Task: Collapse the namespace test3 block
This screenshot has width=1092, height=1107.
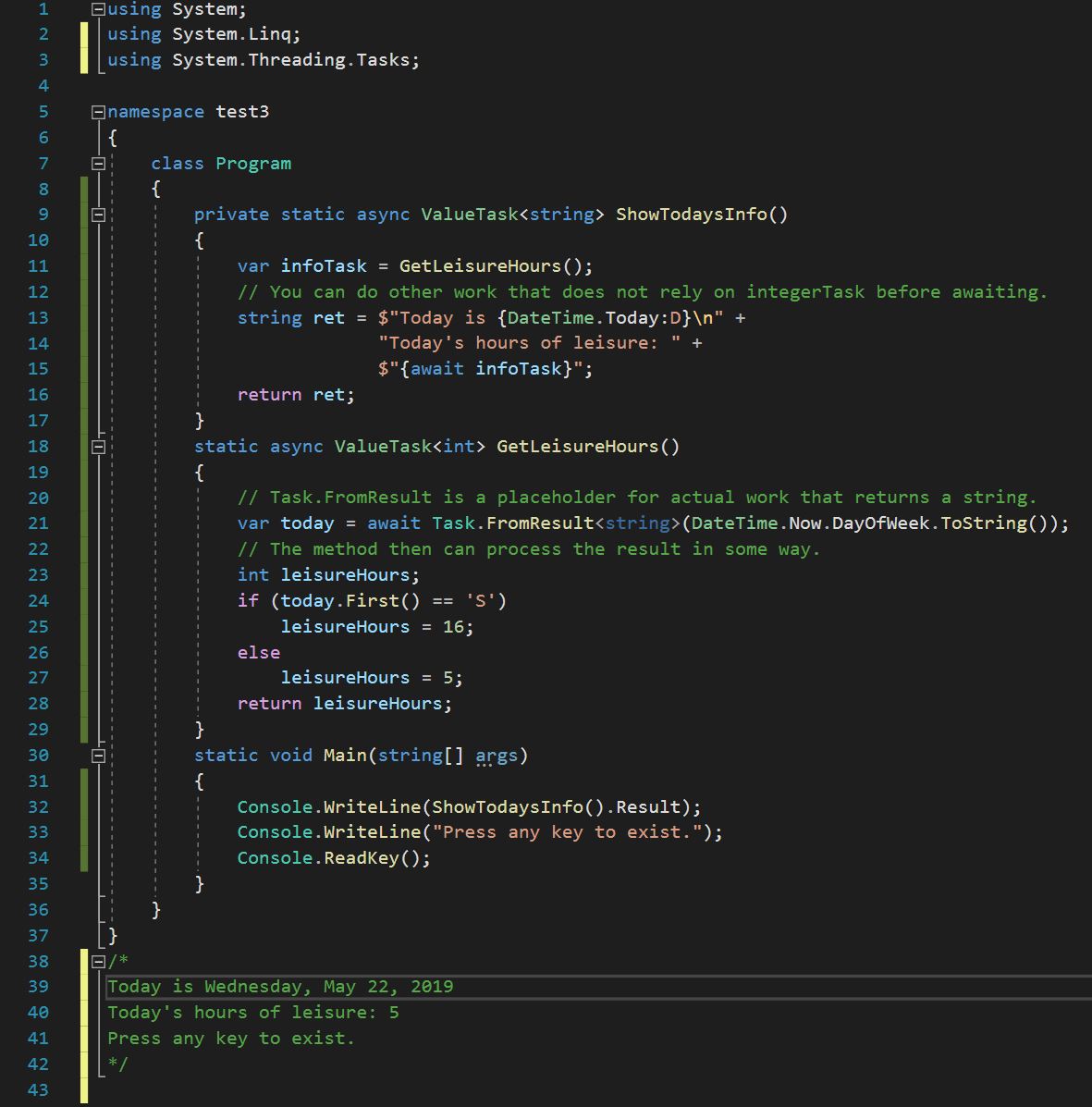Action: [x=99, y=112]
